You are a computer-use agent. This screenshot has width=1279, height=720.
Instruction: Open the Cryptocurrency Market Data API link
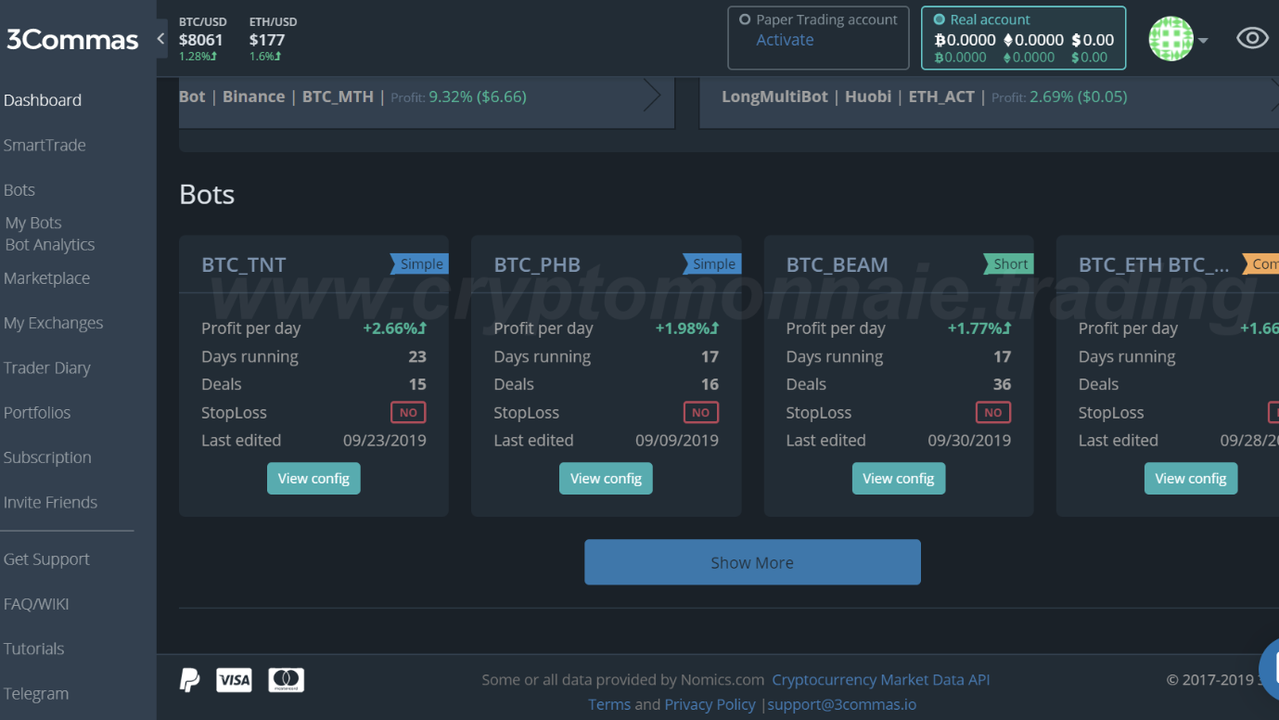point(880,679)
